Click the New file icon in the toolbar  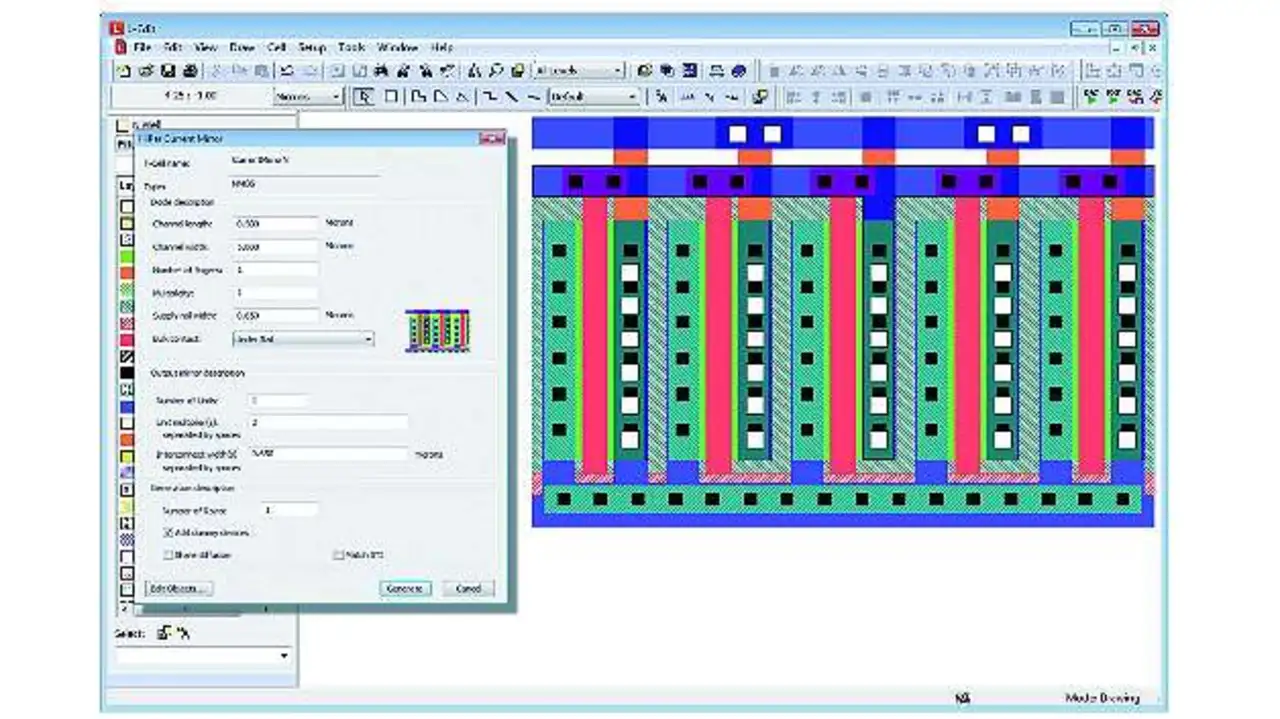pyautogui.click(x=123, y=71)
